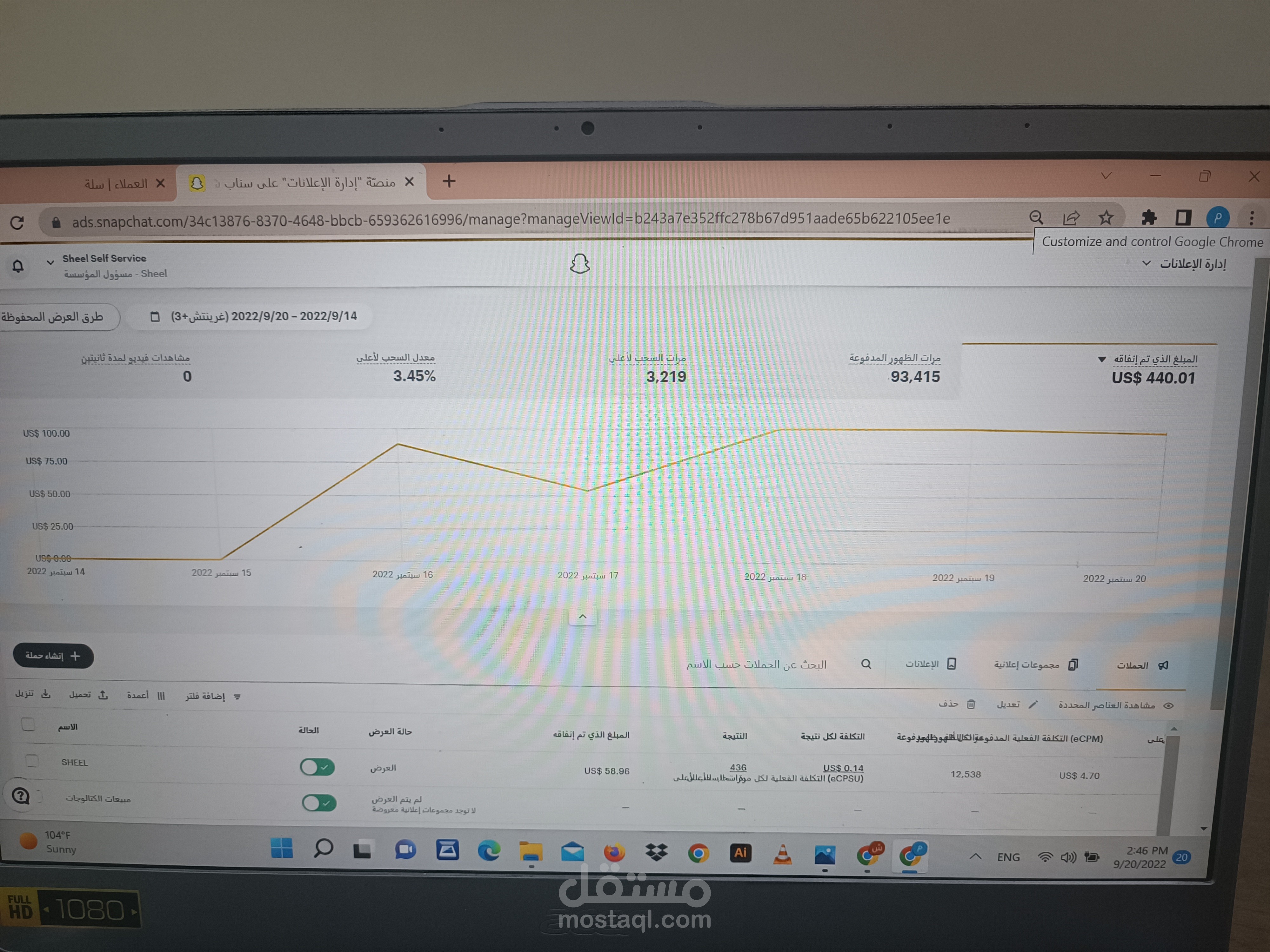Show hidden tray icons chevron
Viewport: 1270px width, 952px height.
(x=975, y=857)
